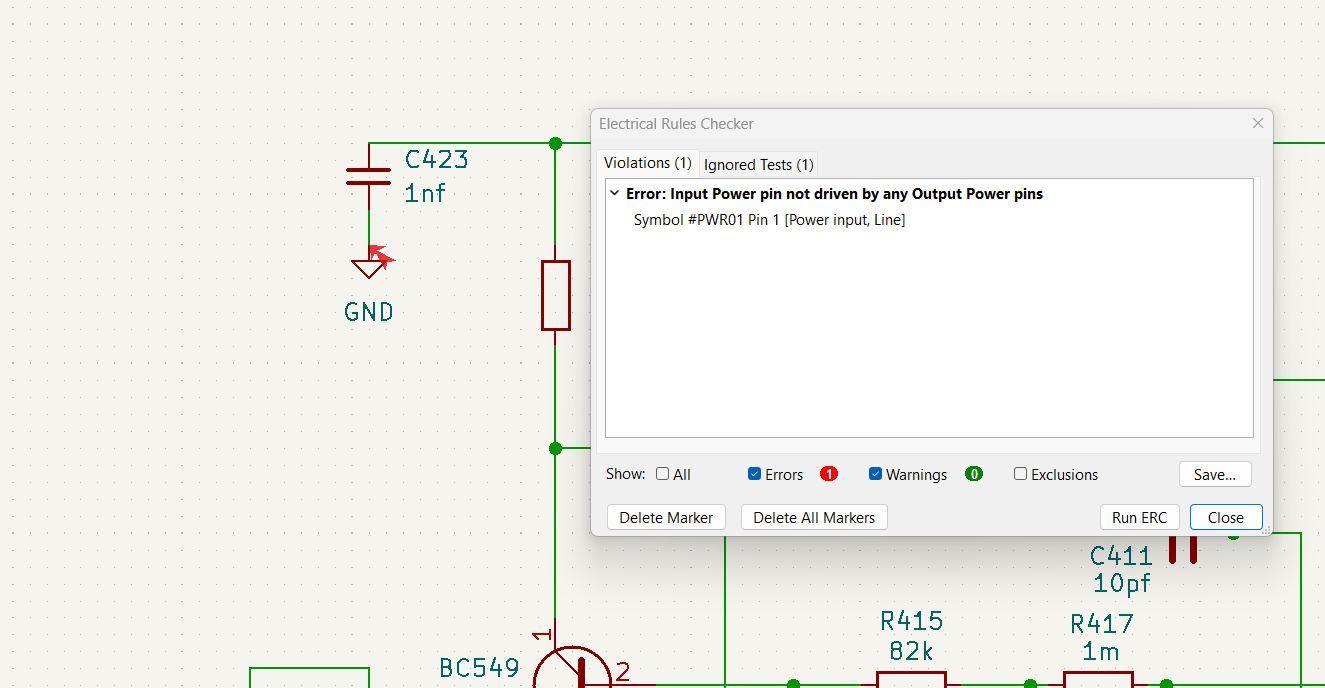
Task: Toggle the Warnings checkbox
Action: [875, 474]
